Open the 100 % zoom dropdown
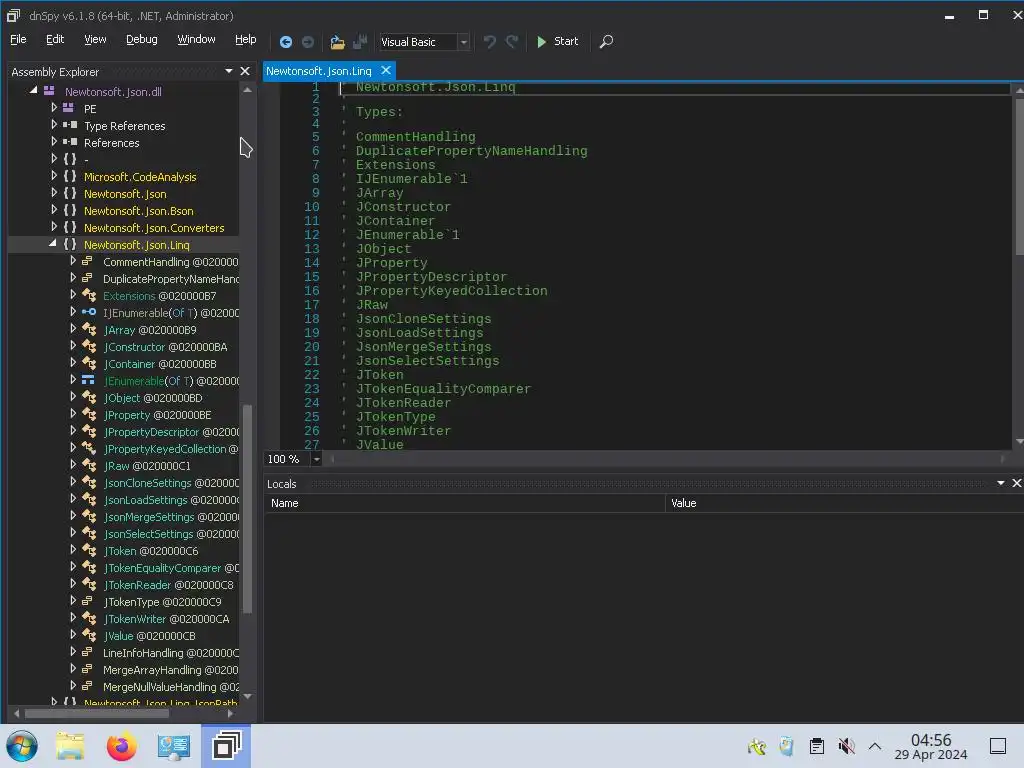The width and height of the screenshot is (1024, 768). point(316,459)
